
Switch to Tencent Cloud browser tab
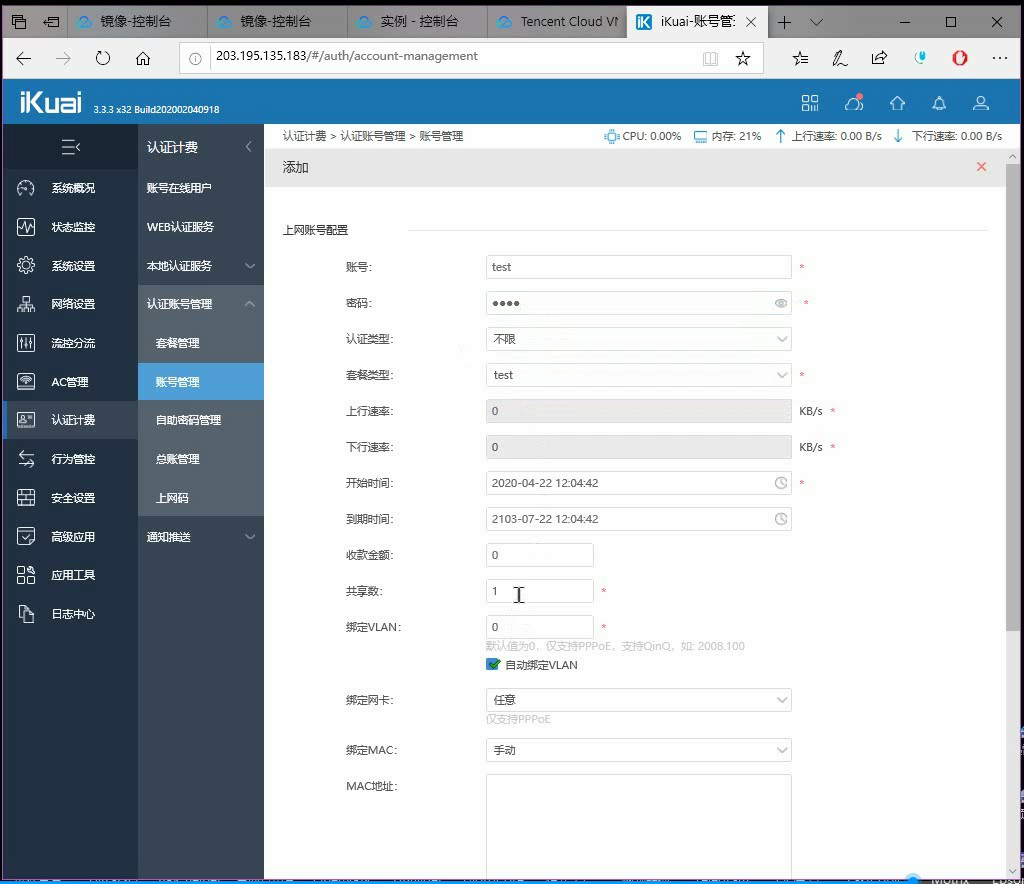click(x=557, y=22)
